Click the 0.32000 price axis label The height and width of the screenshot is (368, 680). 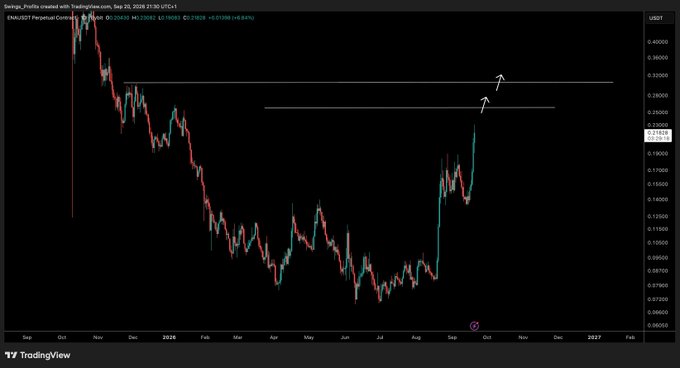[x=657, y=75]
